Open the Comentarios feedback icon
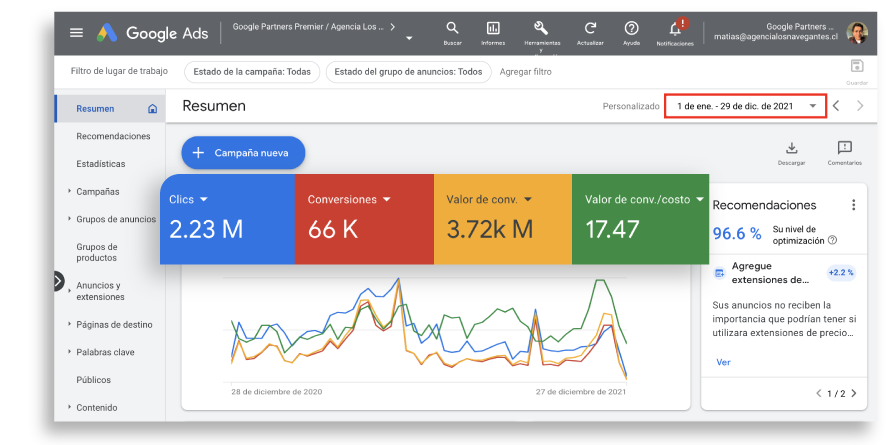This screenshot has height=445, width=888. [x=844, y=148]
